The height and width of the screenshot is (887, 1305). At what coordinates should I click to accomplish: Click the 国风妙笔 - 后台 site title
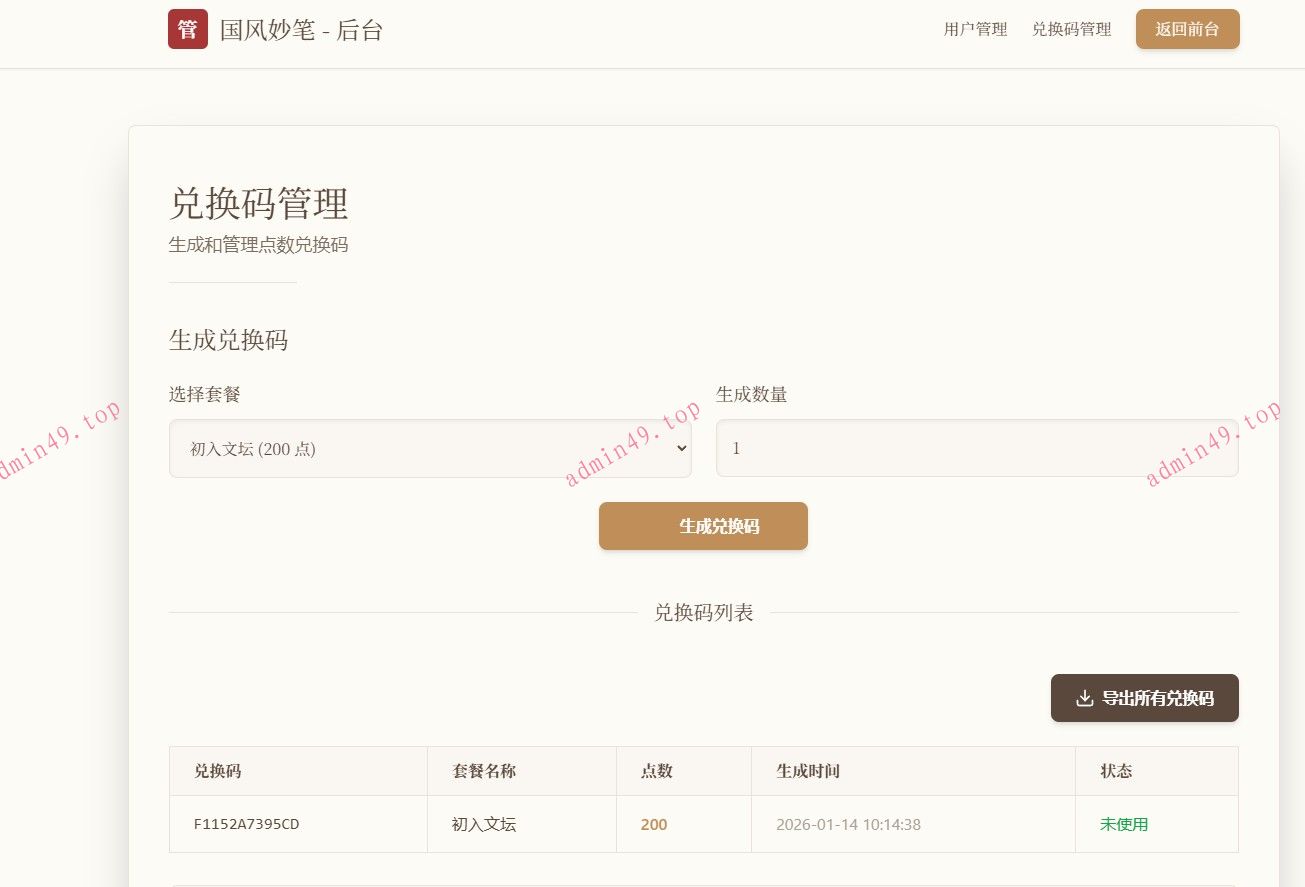pos(301,30)
